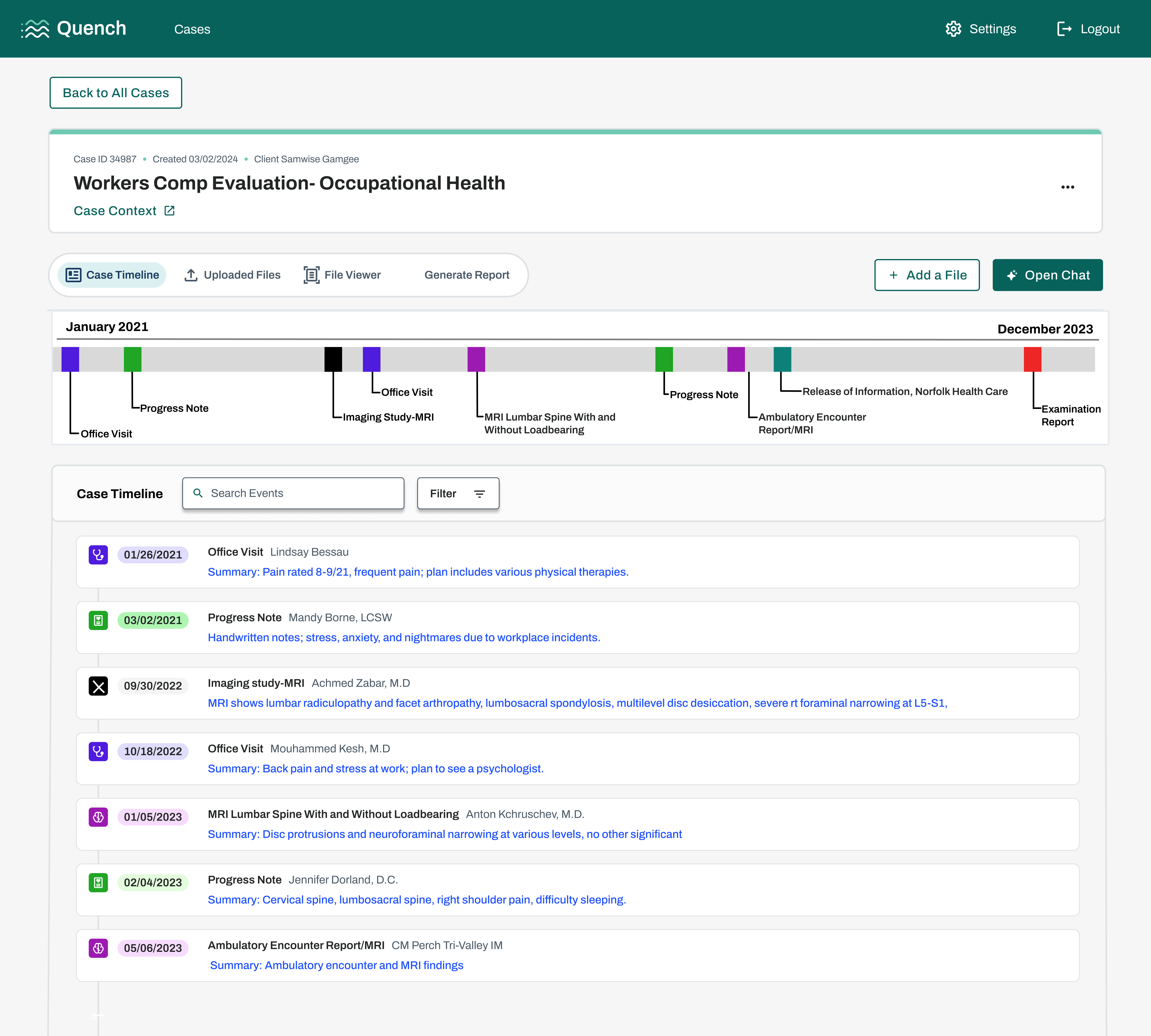
Task: Click the filter lines icon
Action: click(480, 494)
